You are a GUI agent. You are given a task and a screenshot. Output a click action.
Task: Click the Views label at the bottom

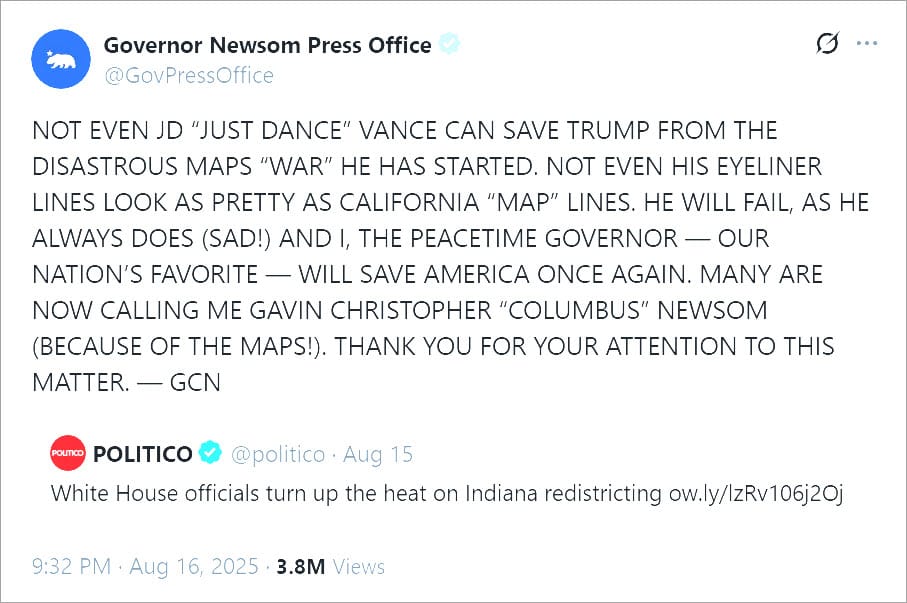pos(359,567)
